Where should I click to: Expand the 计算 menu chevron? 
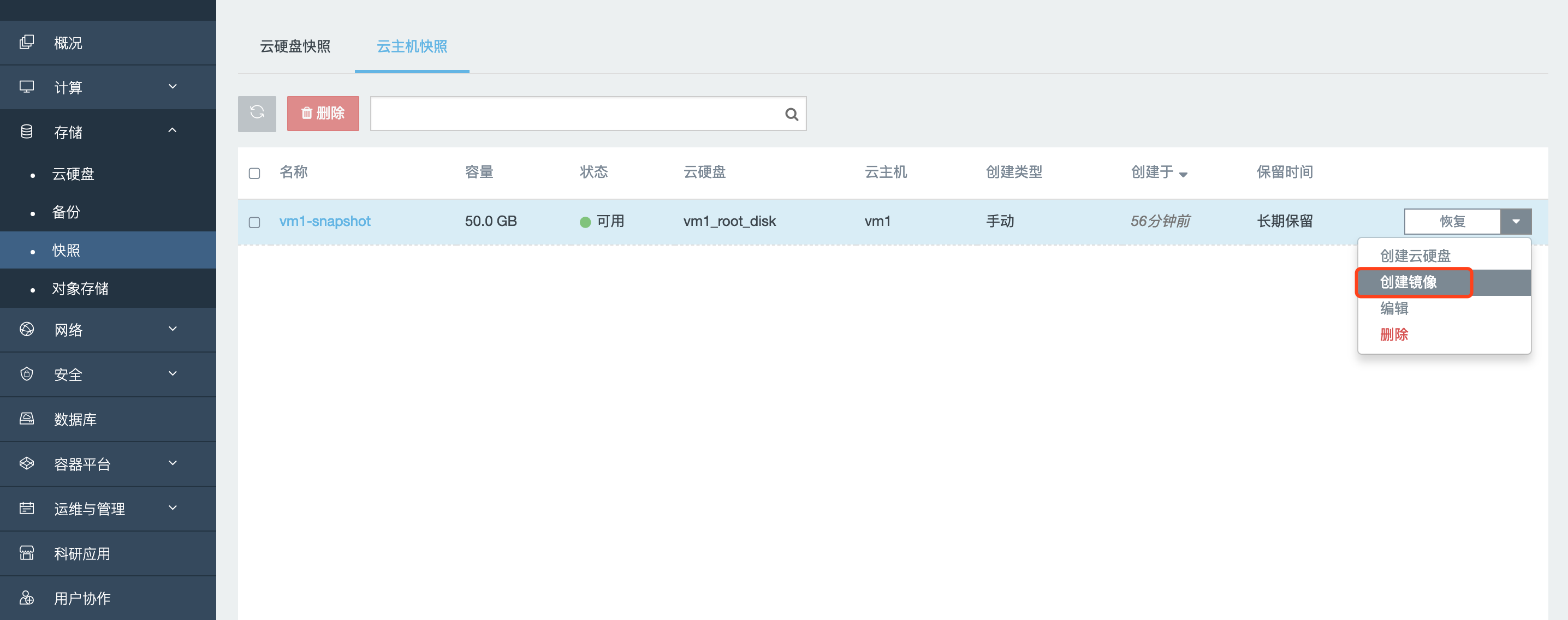coord(173,86)
